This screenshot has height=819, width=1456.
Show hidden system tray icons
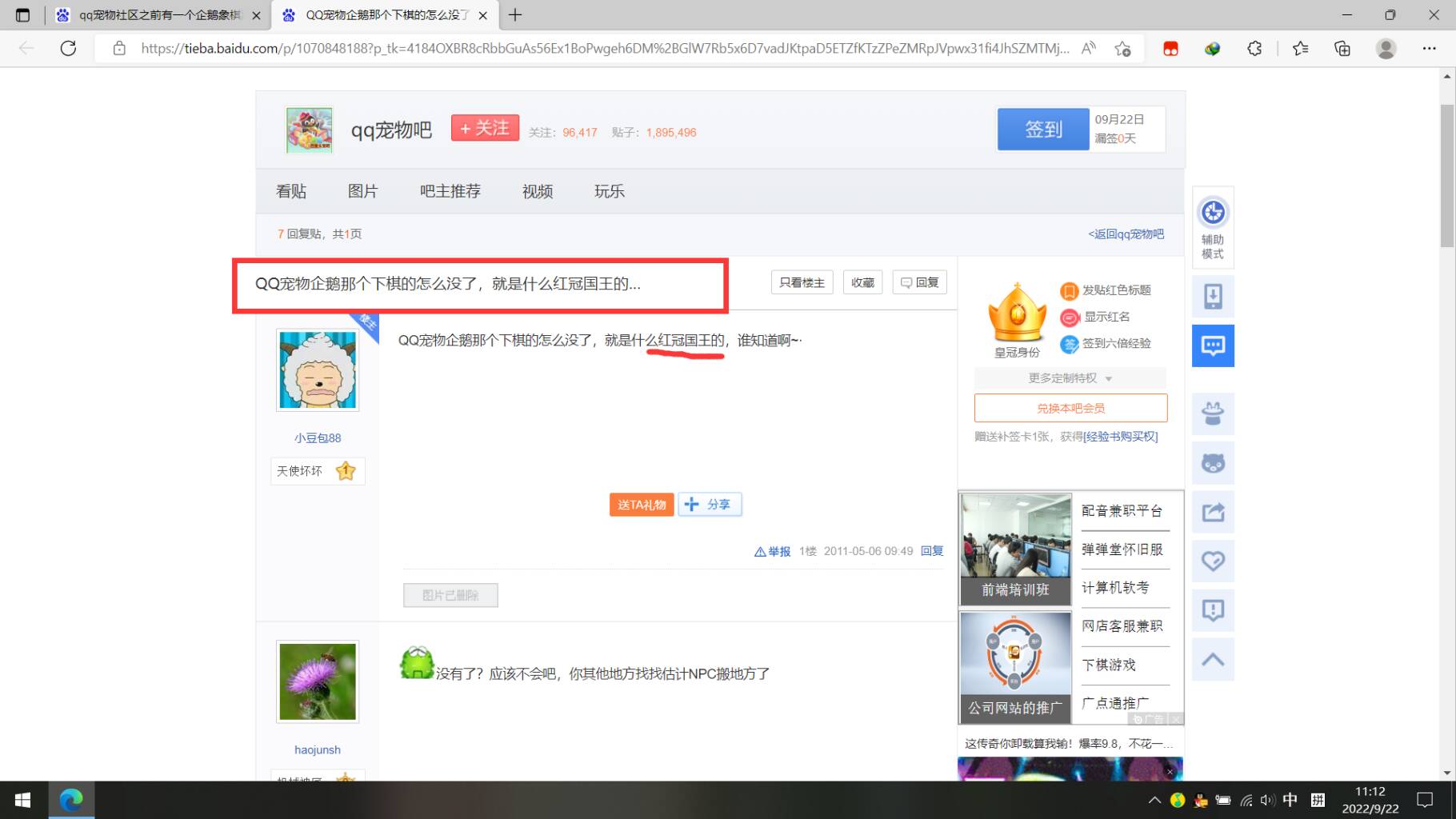click(1154, 800)
